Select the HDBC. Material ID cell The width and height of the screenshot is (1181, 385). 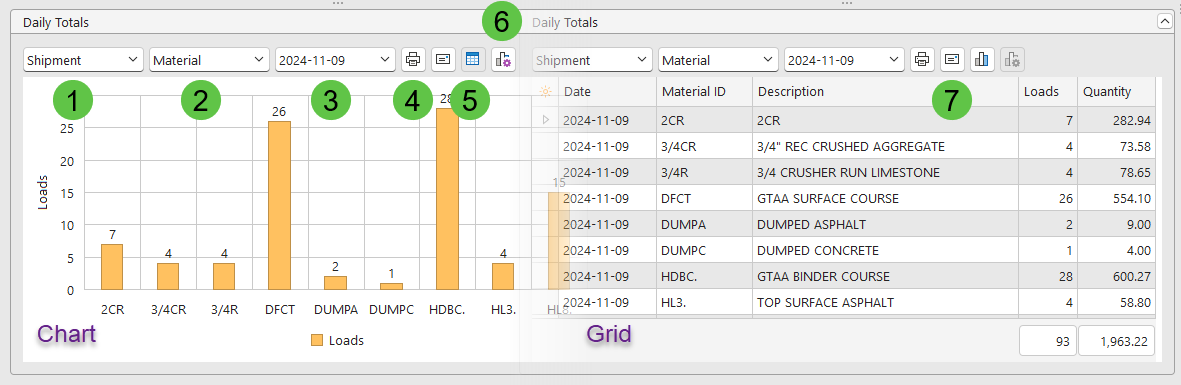point(704,277)
